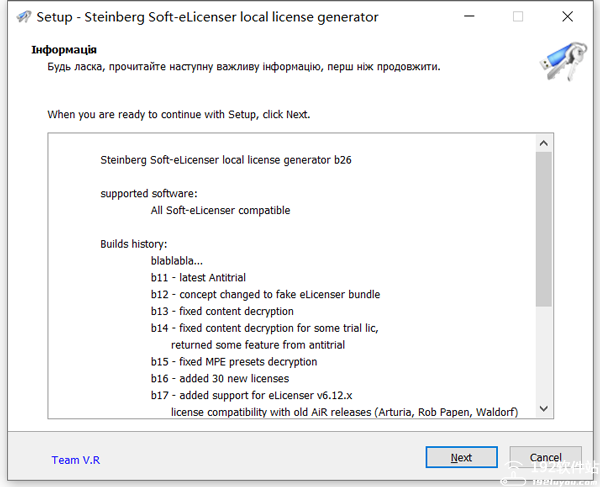This screenshot has width=600, height=487.
Task: Click the disabled maximize window button
Action: [x=518, y=16]
